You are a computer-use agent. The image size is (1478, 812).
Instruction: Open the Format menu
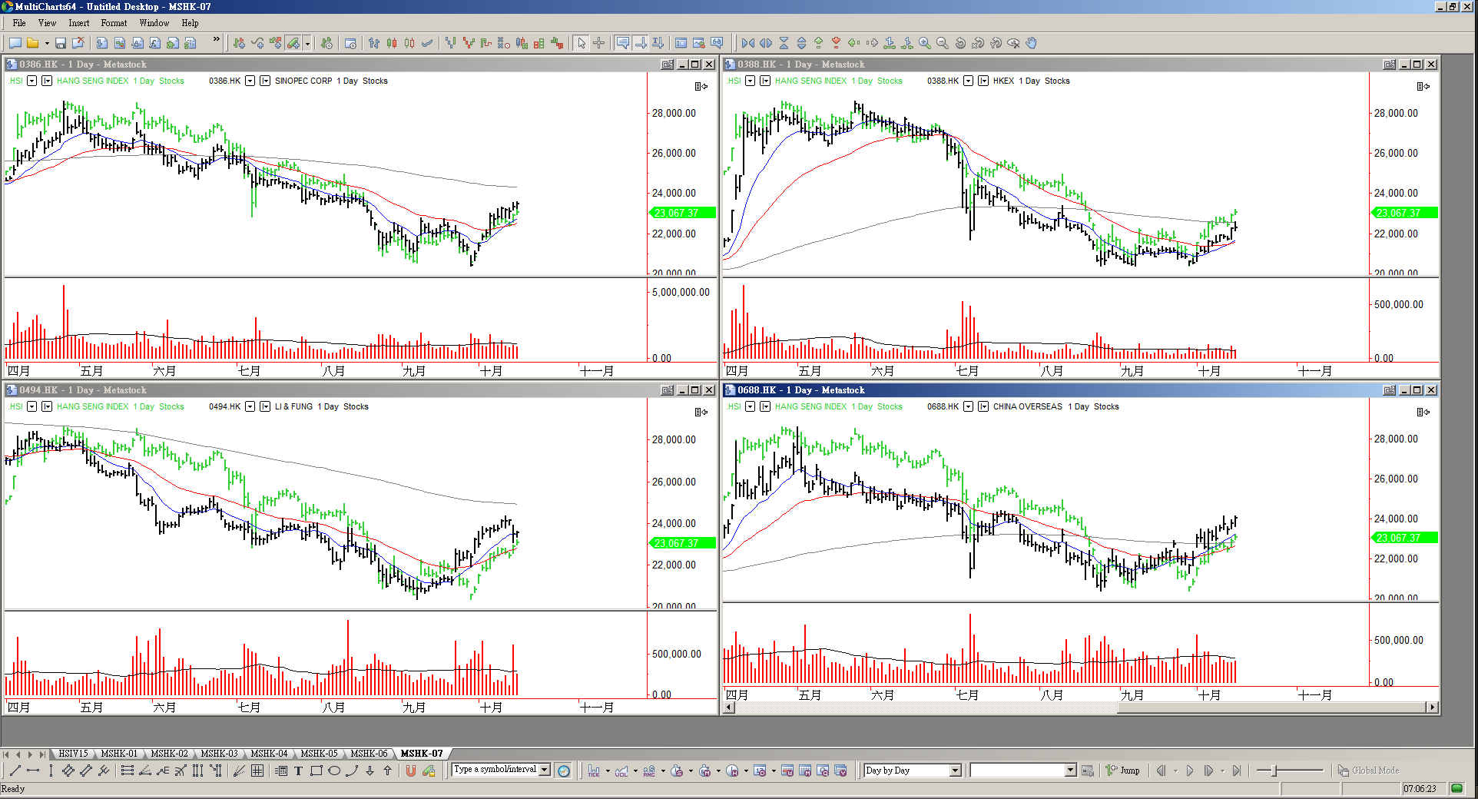coord(114,23)
